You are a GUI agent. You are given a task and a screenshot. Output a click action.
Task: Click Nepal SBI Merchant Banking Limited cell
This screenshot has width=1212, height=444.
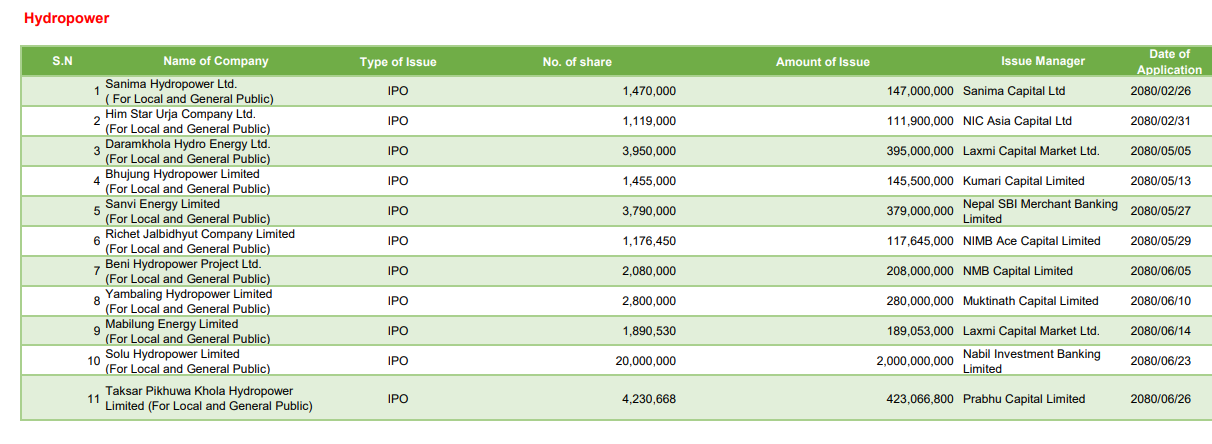[1040, 211]
